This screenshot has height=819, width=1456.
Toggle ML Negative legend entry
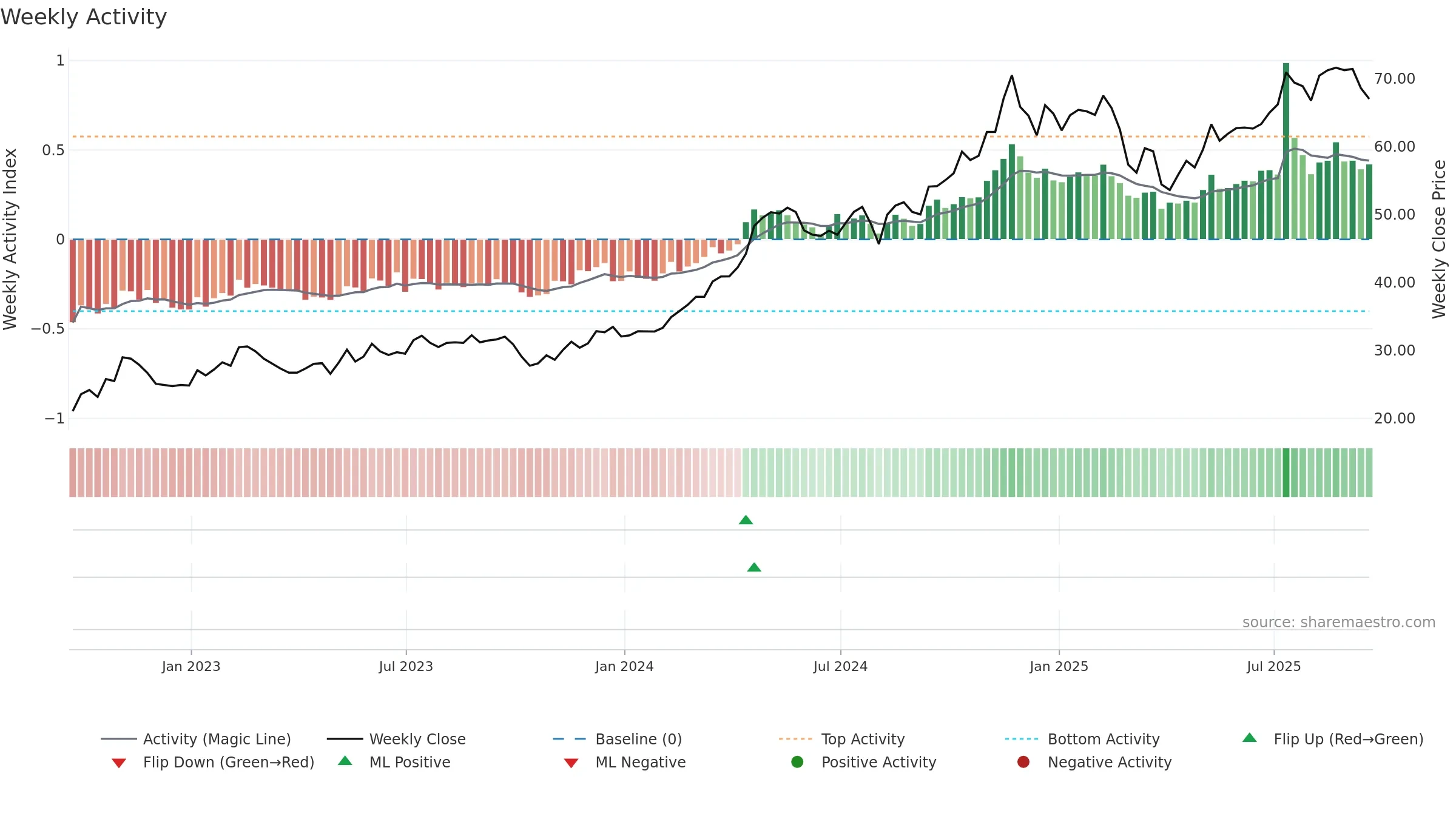click(624, 762)
